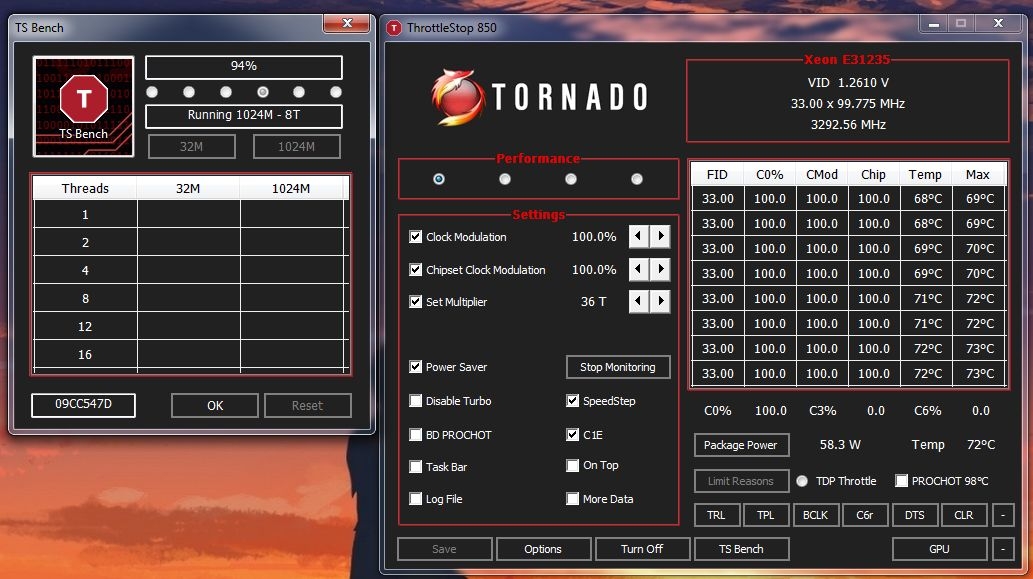Increase Clock Modulation with right arrow
The width and height of the screenshot is (1033, 579).
click(x=660, y=236)
